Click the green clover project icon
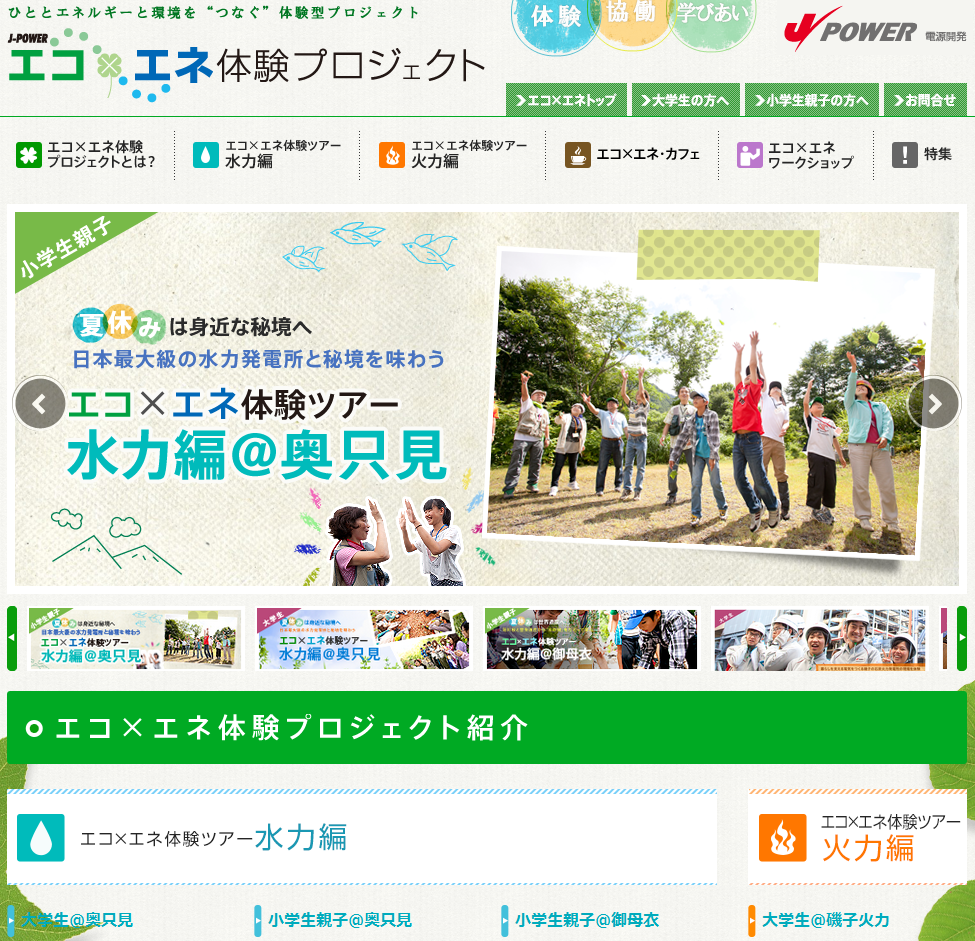Screen dimensions: 975x941 (x=28, y=155)
